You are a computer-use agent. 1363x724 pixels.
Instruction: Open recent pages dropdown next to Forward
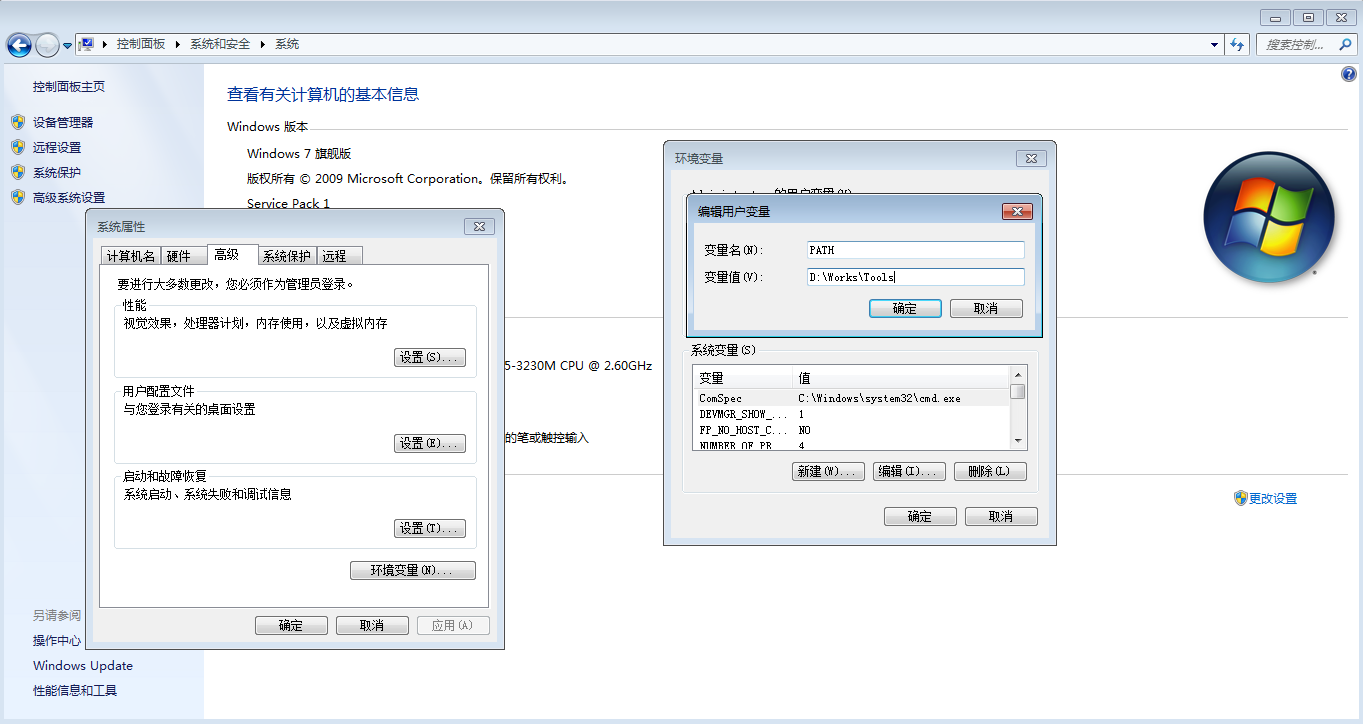(x=67, y=45)
